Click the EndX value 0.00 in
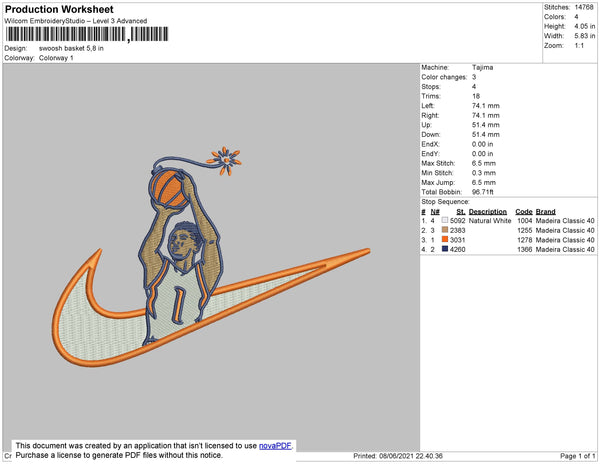Viewport: 600px width, 464px height. click(483, 144)
